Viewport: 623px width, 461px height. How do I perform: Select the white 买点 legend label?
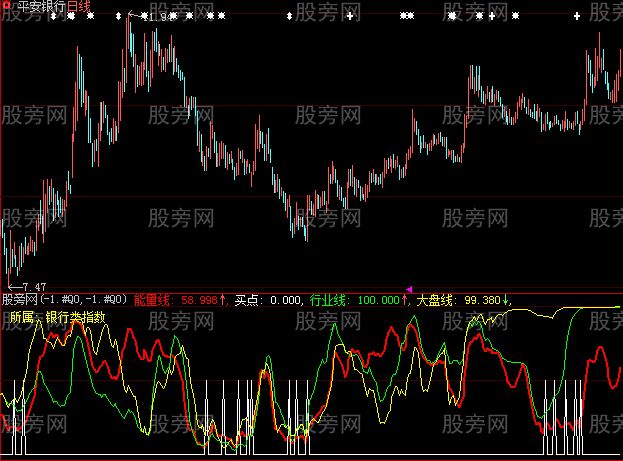[x=246, y=299]
